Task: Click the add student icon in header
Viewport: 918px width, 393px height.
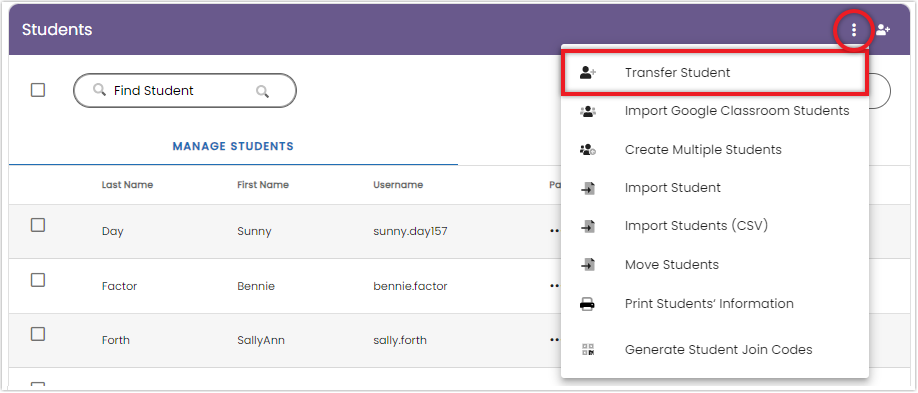Action: click(883, 29)
